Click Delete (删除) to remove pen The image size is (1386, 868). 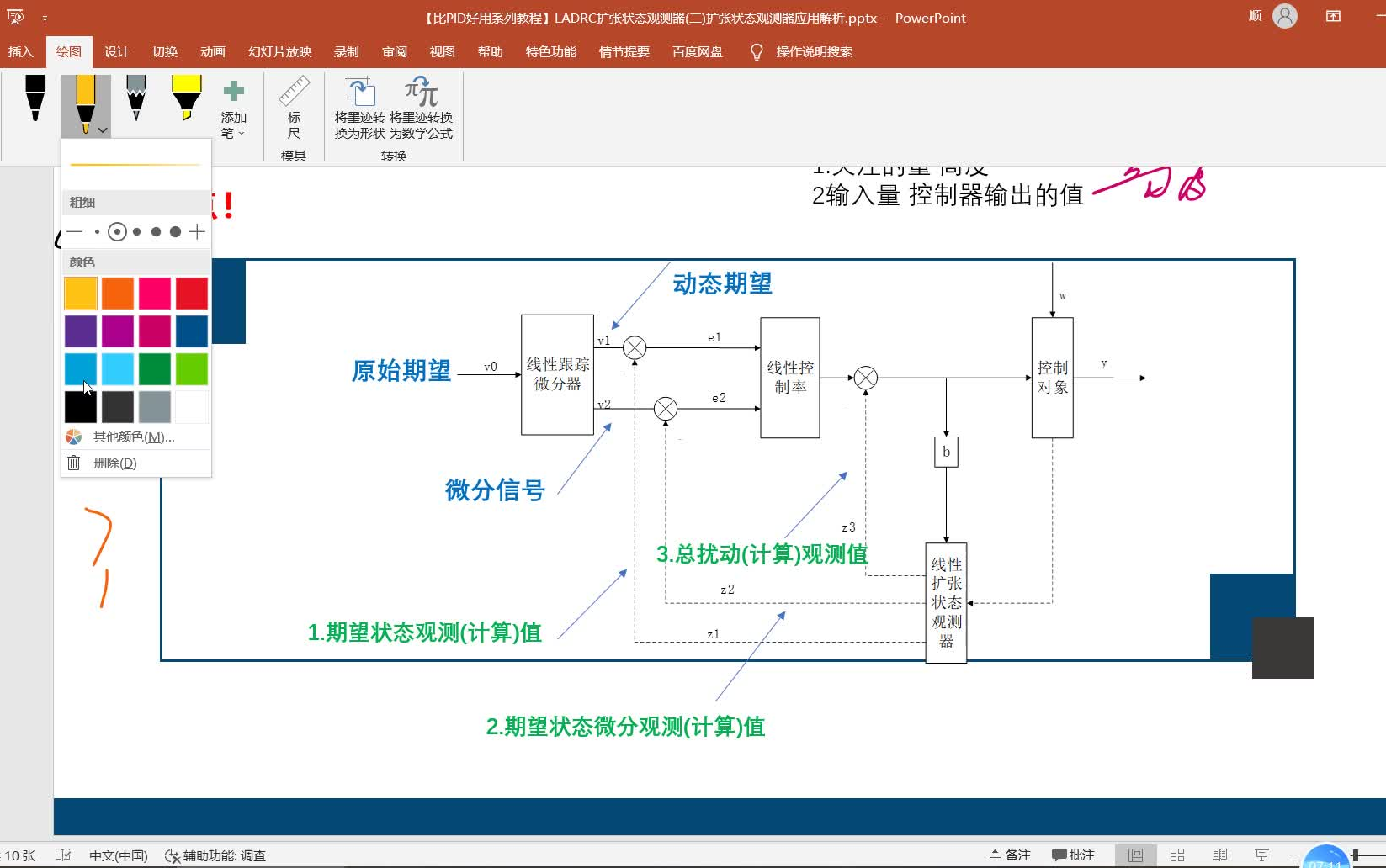click(135, 463)
